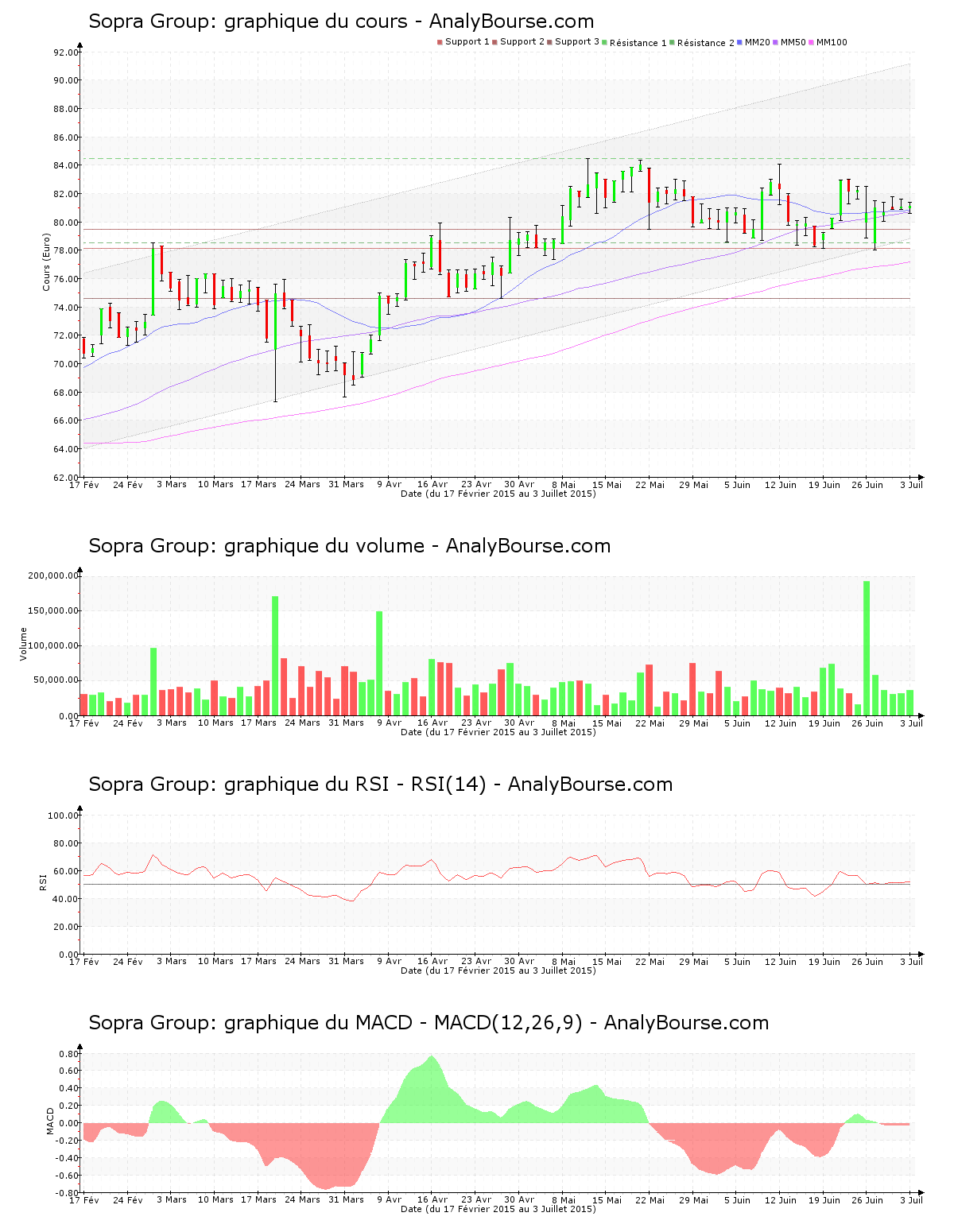
Task: Select the Résistance 1 legend entry
Action: tap(635, 42)
